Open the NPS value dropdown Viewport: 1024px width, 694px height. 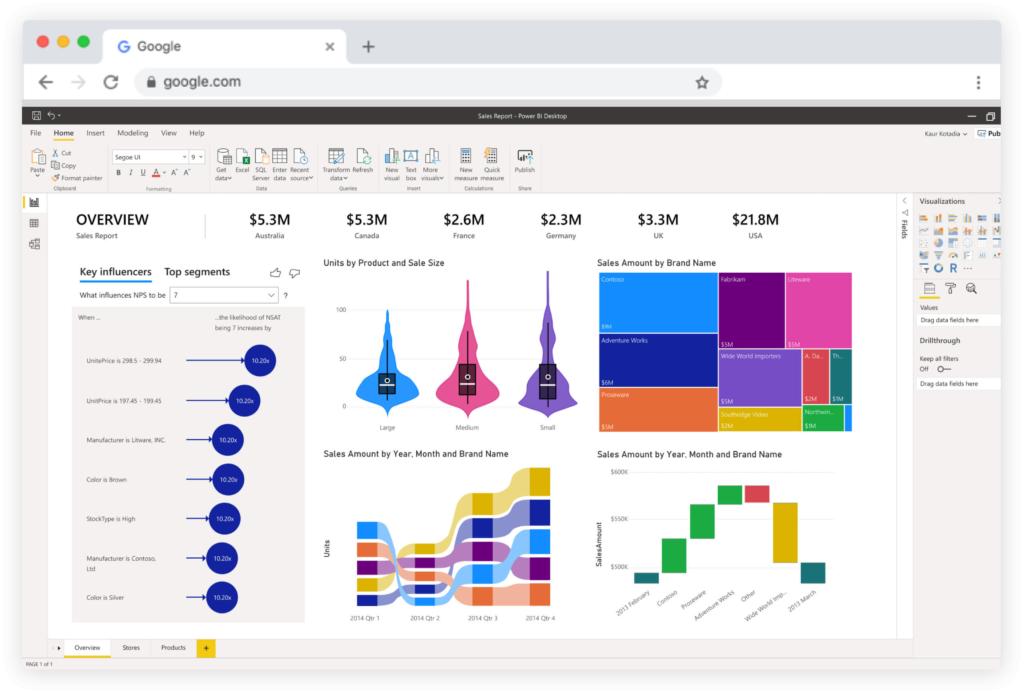(x=223, y=296)
